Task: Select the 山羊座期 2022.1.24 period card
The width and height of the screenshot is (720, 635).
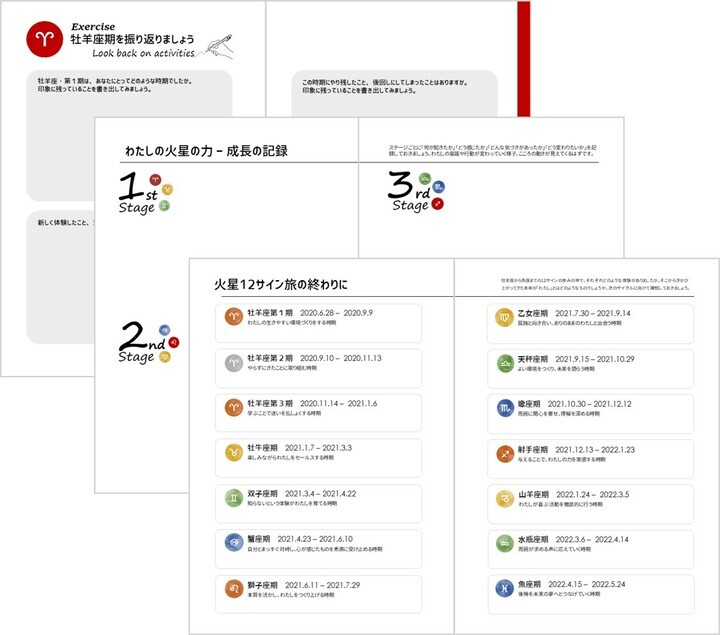Action: coord(590,498)
